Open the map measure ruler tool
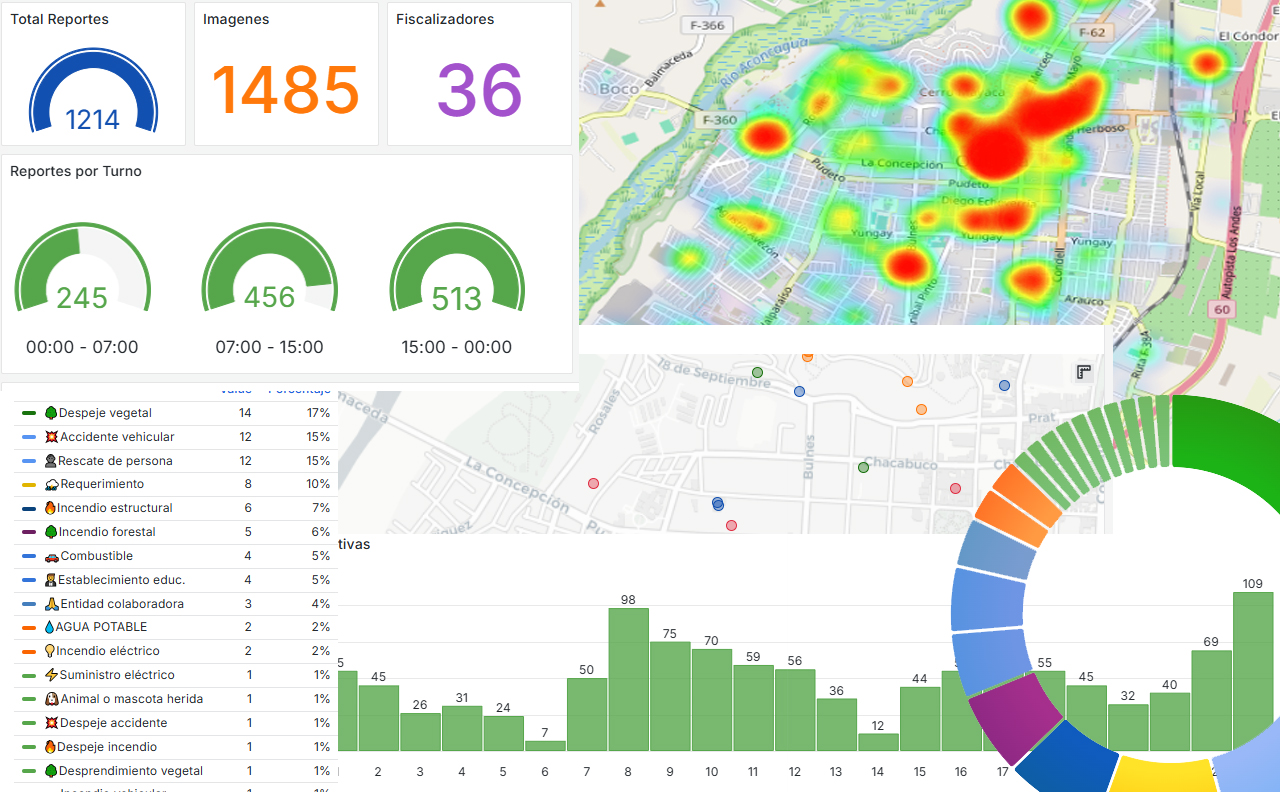The width and height of the screenshot is (1280, 792). point(1083,372)
